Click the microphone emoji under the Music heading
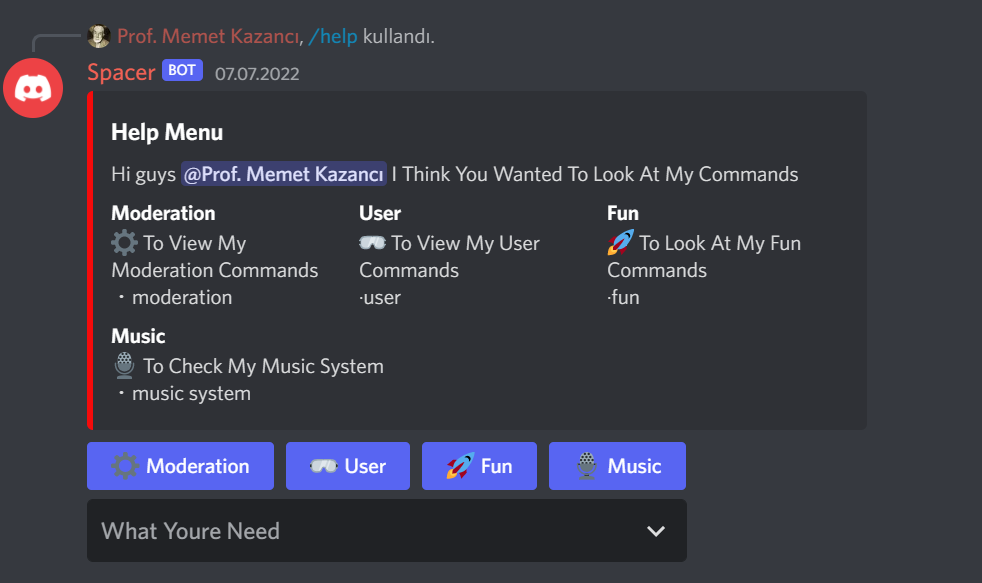 [x=123, y=365]
